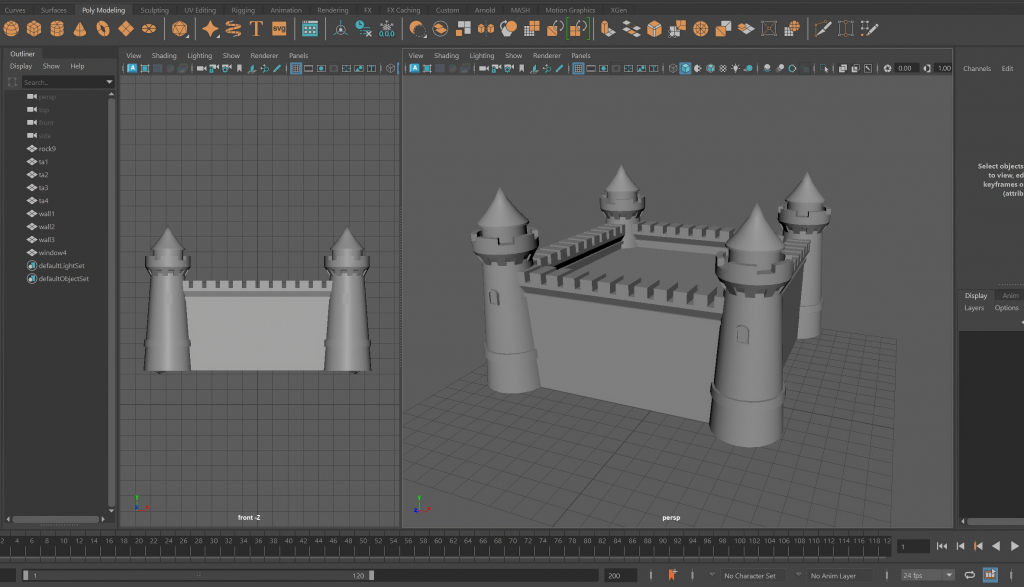Click the current frame number field
This screenshot has height=587, width=1024.
[x=913, y=546]
